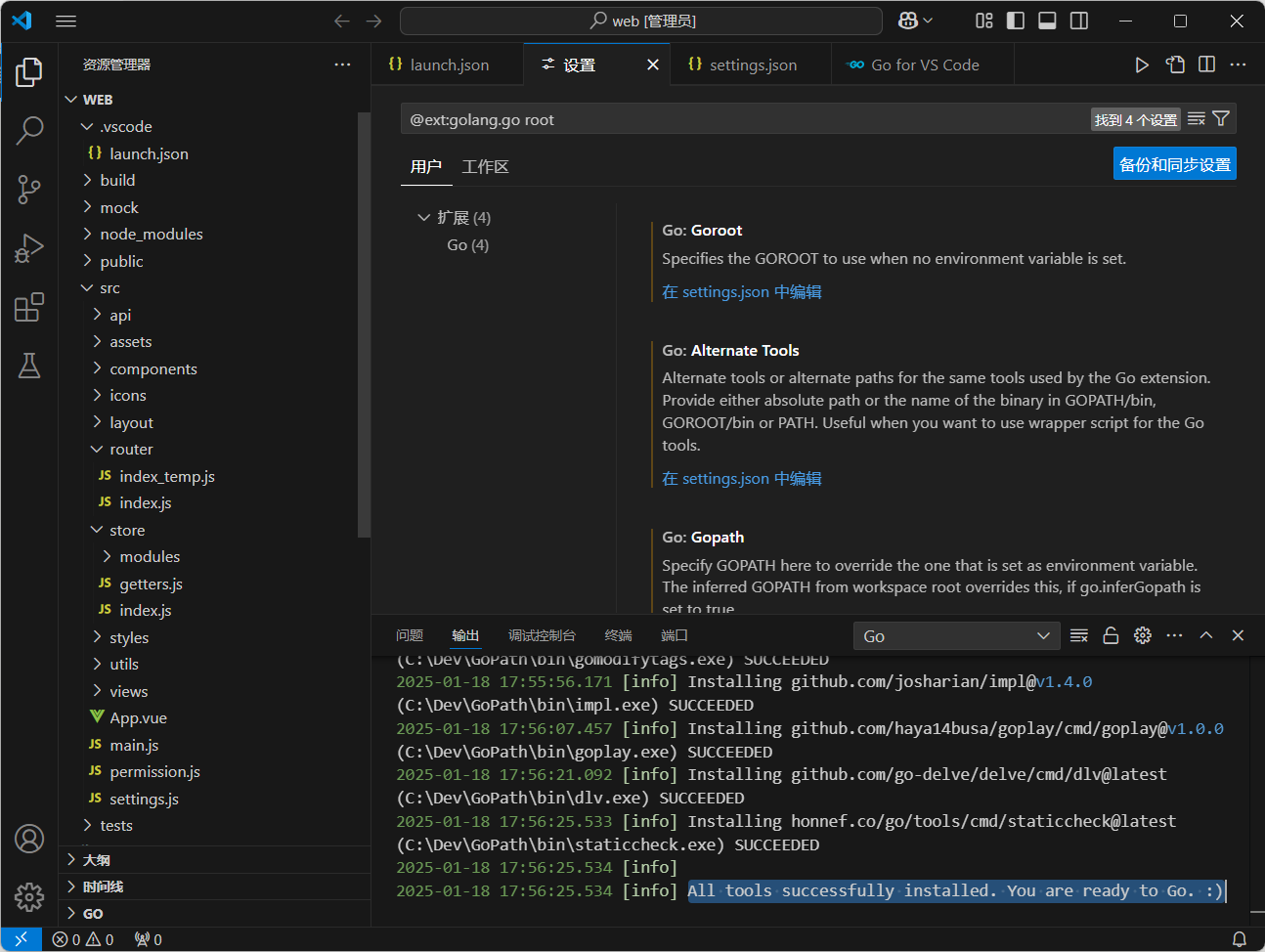Switch to the Go for VS Code tab
This screenshot has width=1265, height=952.
coord(923,65)
